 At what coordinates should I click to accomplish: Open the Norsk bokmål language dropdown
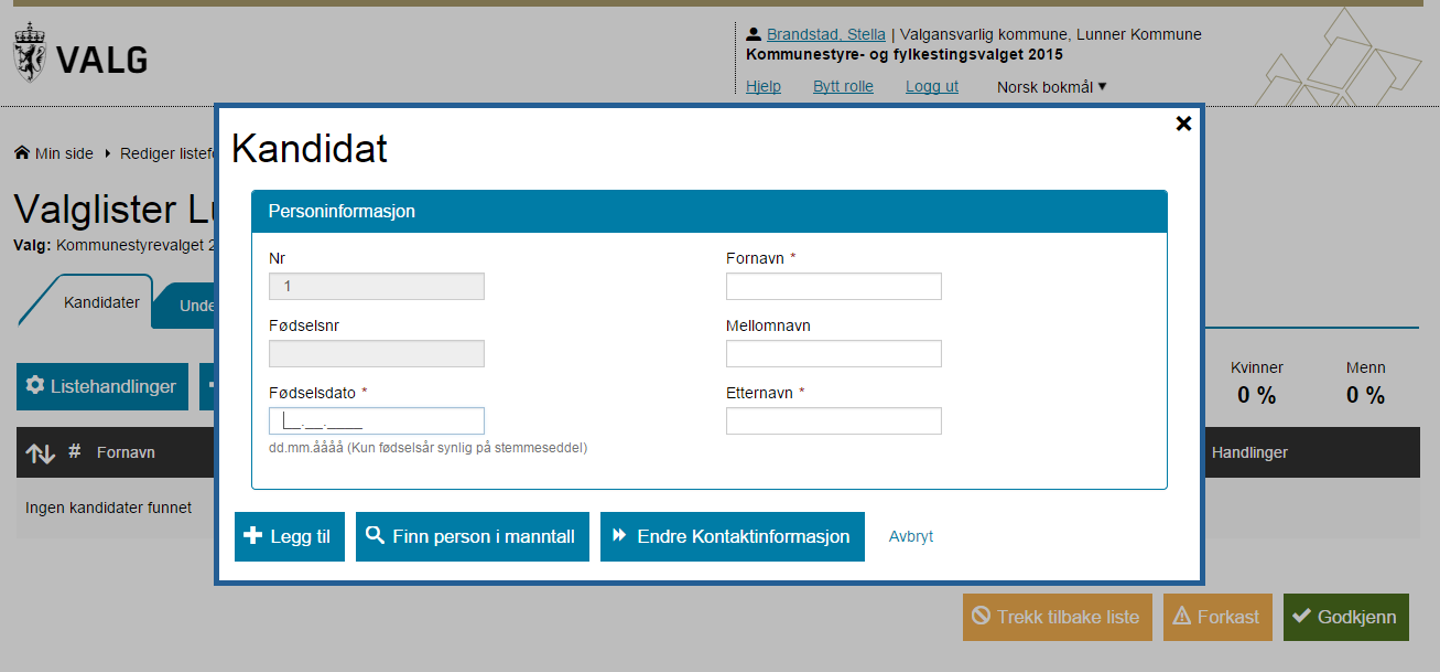(x=1051, y=87)
